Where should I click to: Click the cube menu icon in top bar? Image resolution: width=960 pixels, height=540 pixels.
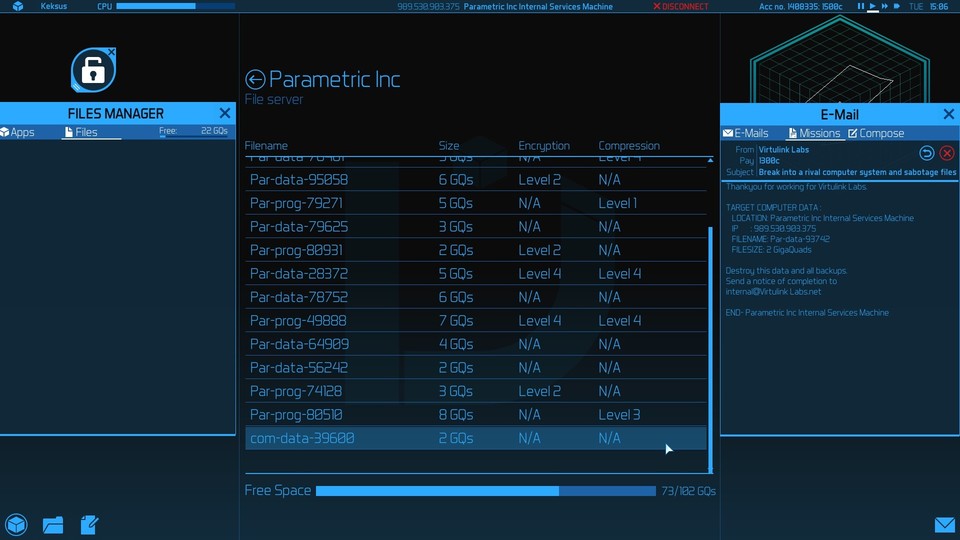(x=18, y=7)
